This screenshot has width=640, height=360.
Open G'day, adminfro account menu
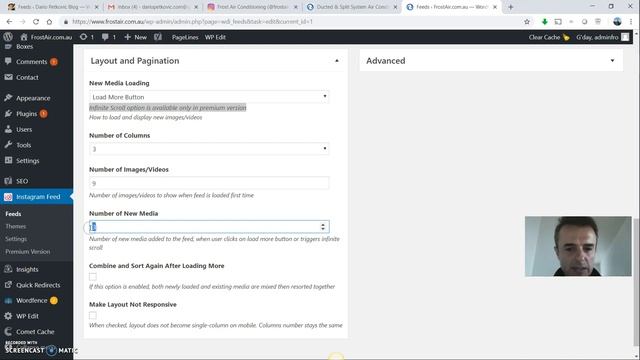point(602,37)
